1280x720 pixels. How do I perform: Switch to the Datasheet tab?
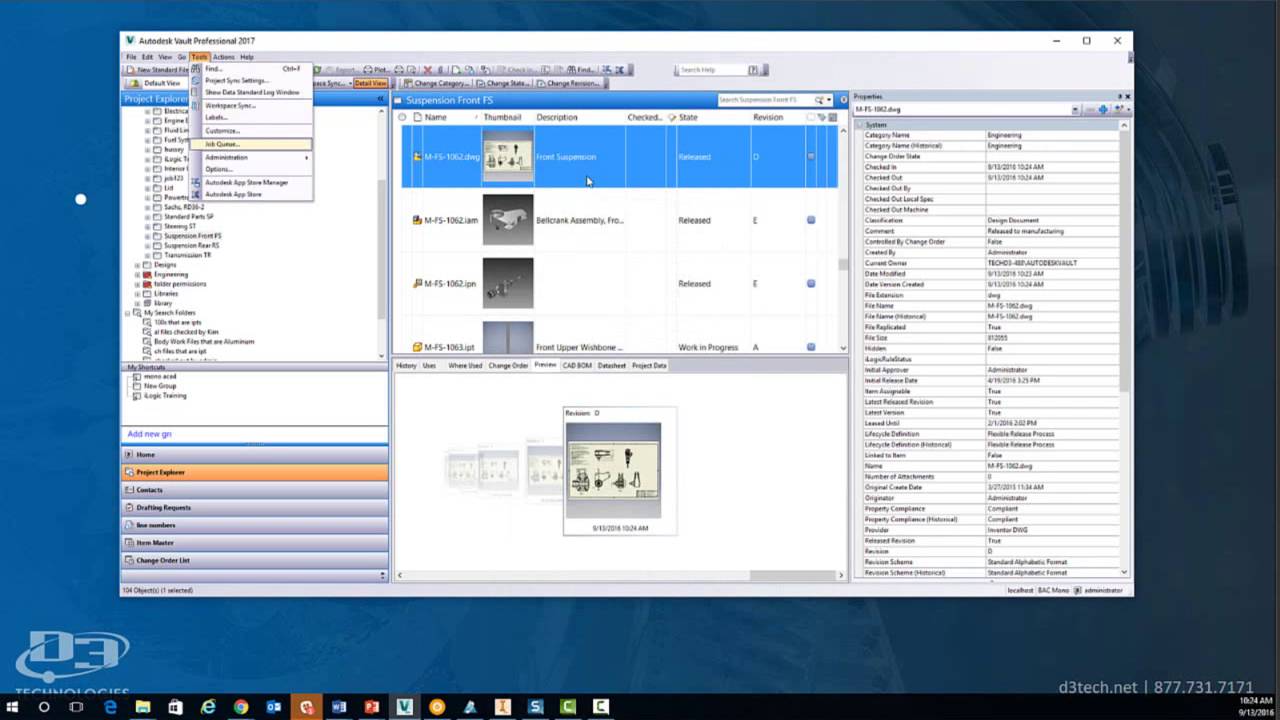coord(612,366)
